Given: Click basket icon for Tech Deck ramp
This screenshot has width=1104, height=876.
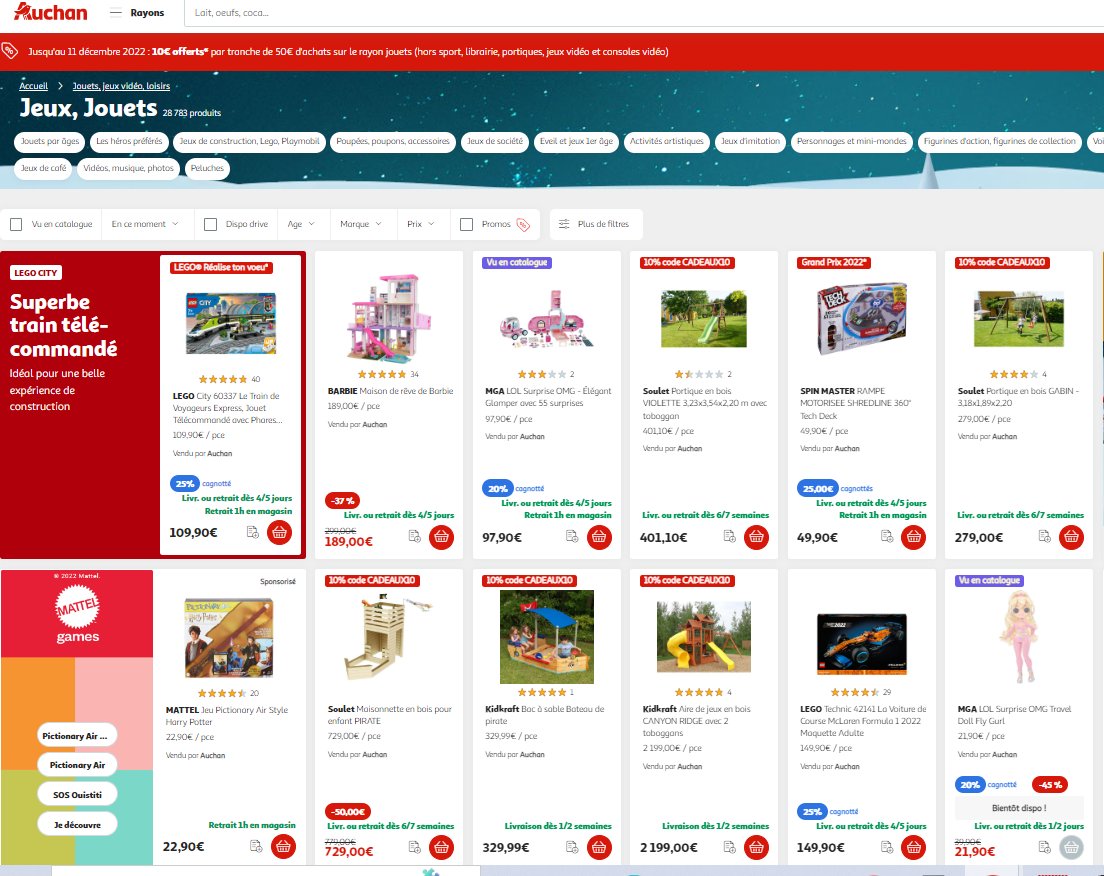Looking at the screenshot, I should [x=913, y=537].
